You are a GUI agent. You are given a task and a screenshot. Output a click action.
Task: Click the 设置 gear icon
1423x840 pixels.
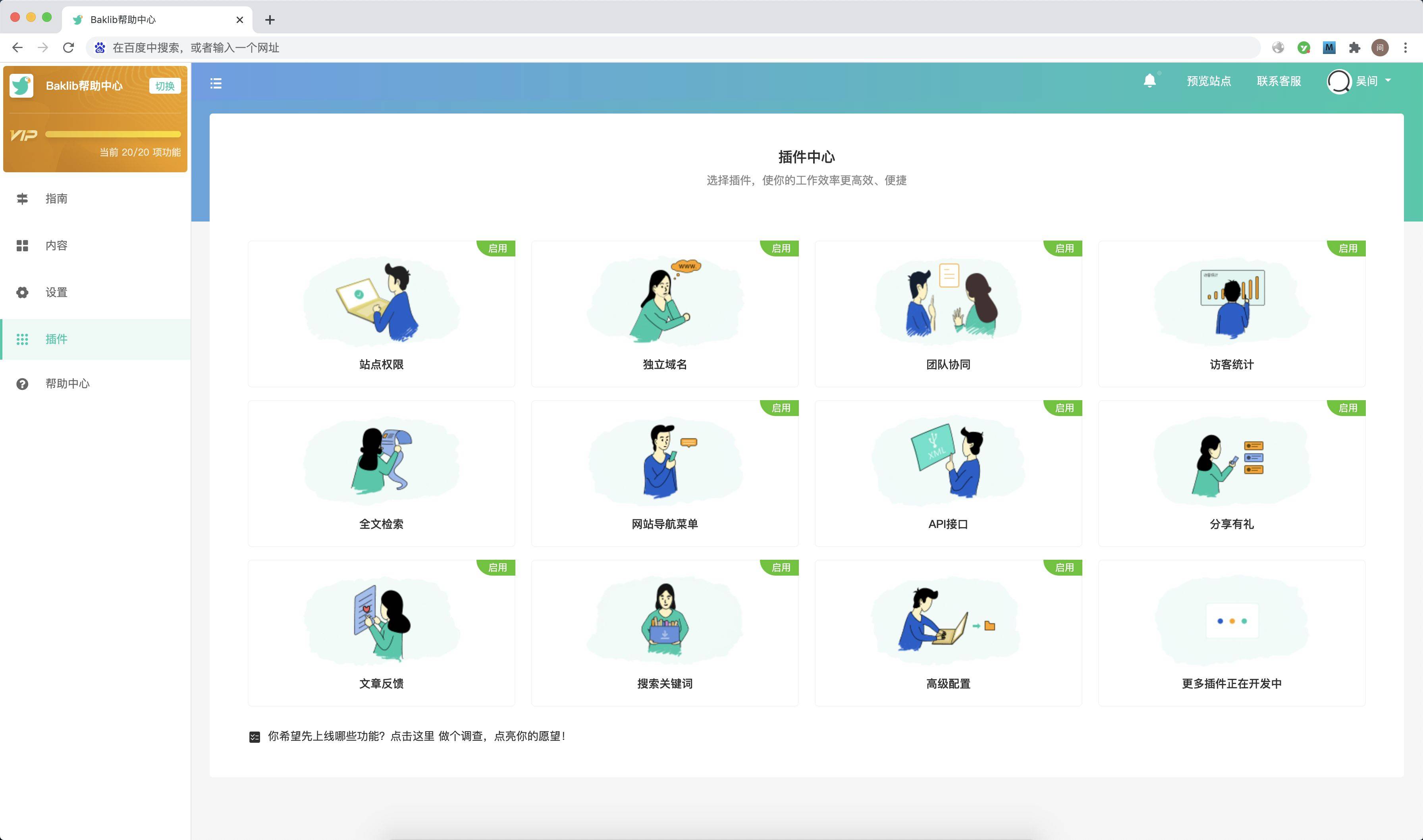coord(22,293)
